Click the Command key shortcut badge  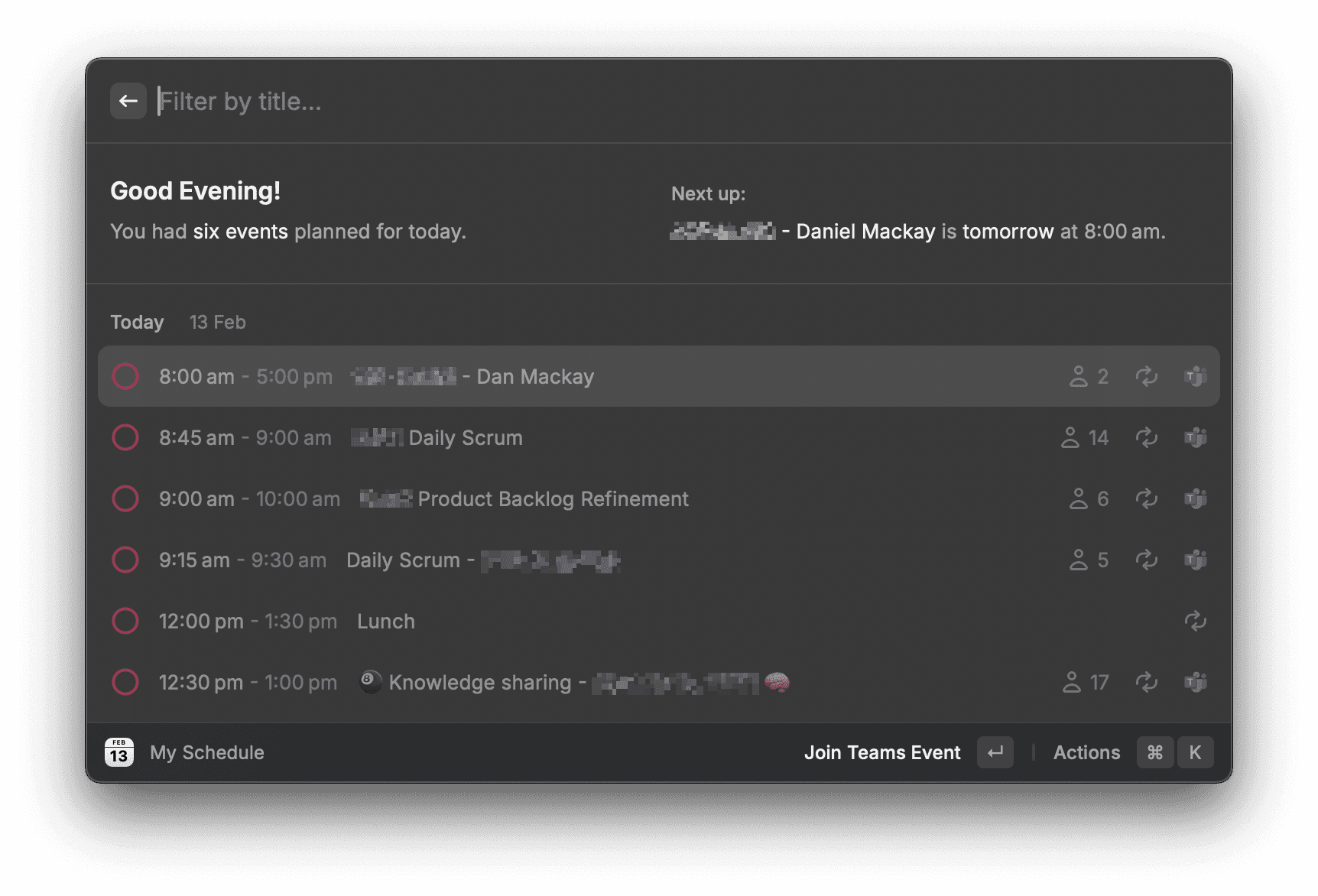click(1155, 752)
